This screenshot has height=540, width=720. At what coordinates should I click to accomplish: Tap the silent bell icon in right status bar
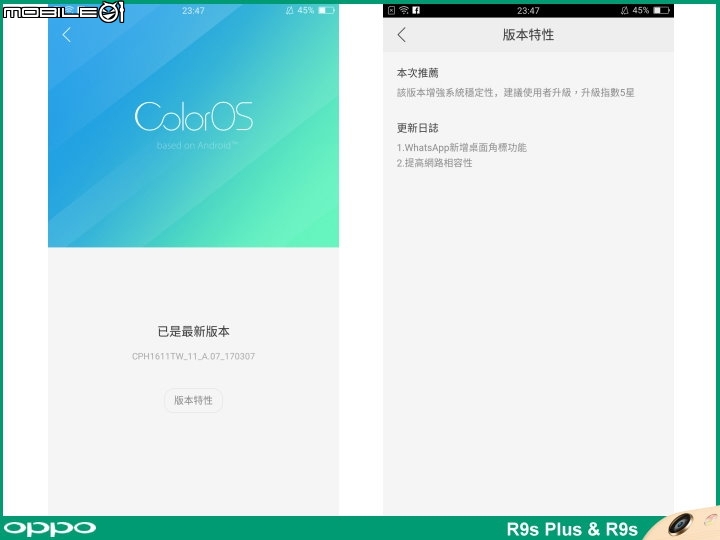tap(624, 10)
